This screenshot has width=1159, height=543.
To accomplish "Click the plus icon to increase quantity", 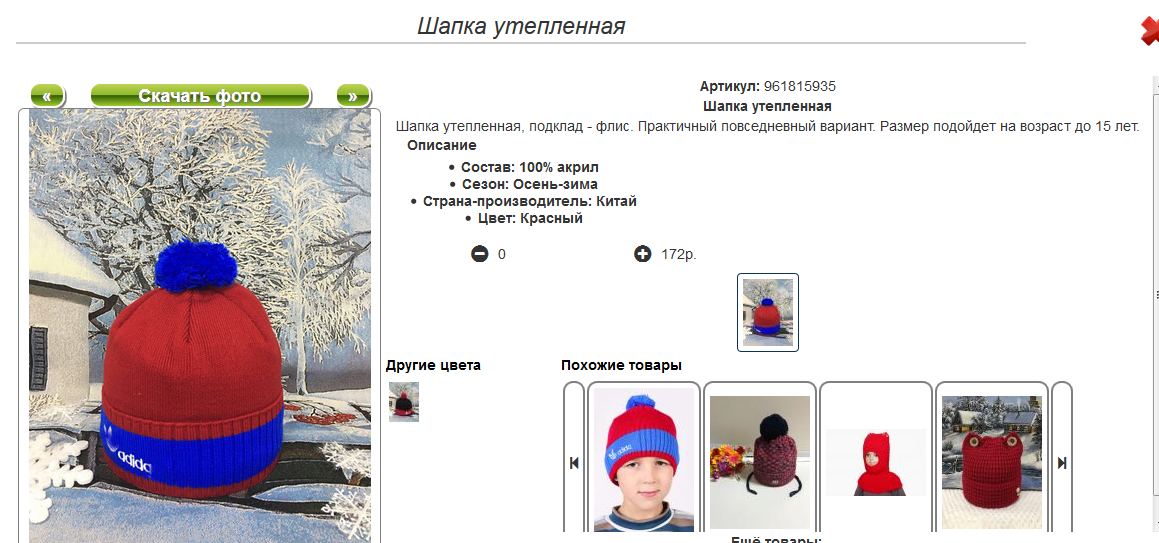I will pos(642,254).
